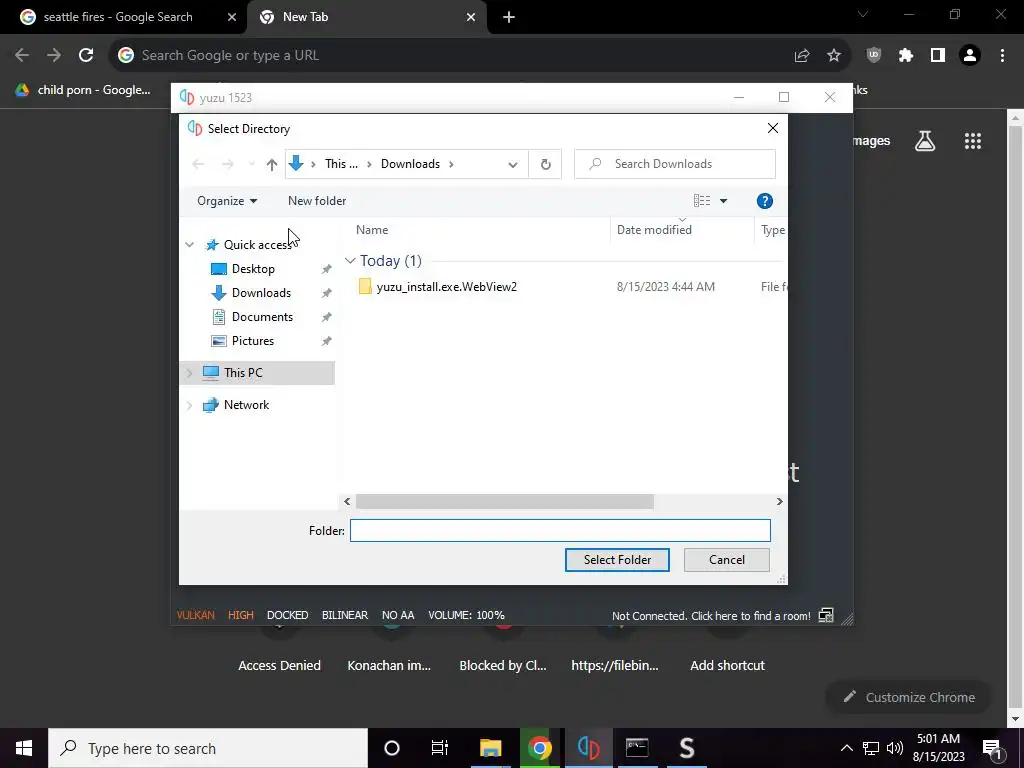Image resolution: width=1024 pixels, height=768 pixels.
Task: Reload page in Chrome
Action: [86, 56]
